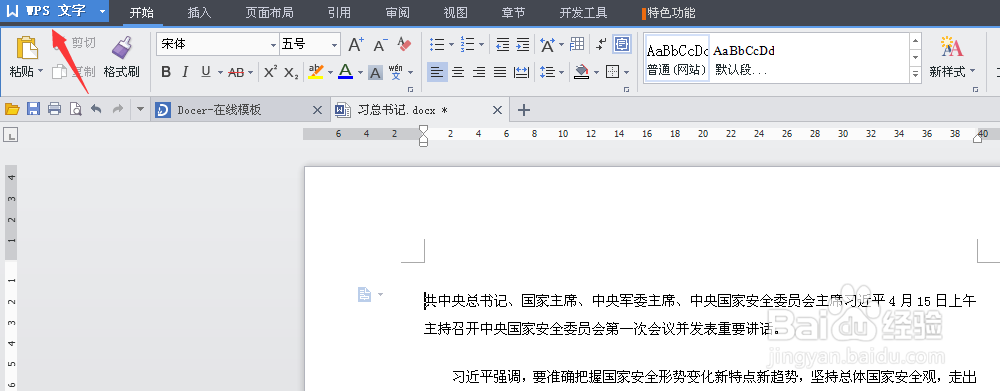Image resolution: width=1000 pixels, height=391 pixels.
Task: Apply character shading (gray A icon)
Action: (x=376, y=73)
